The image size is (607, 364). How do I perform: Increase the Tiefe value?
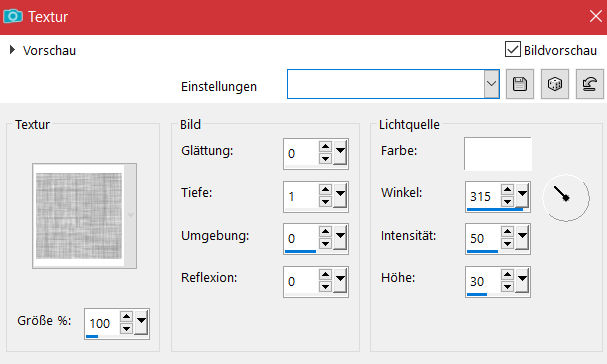pos(325,189)
